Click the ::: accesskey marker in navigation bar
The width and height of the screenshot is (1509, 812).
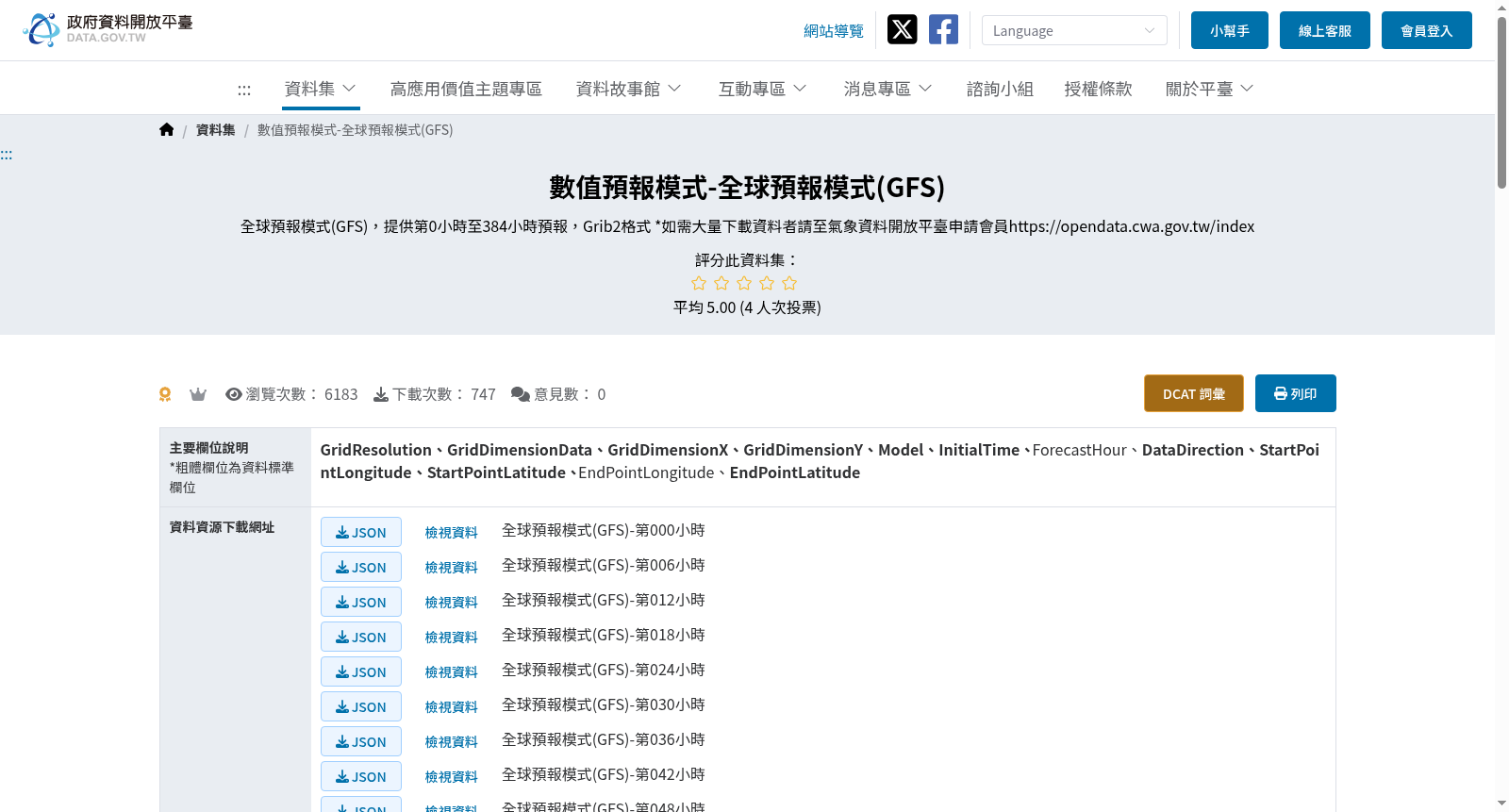[244, 90]
